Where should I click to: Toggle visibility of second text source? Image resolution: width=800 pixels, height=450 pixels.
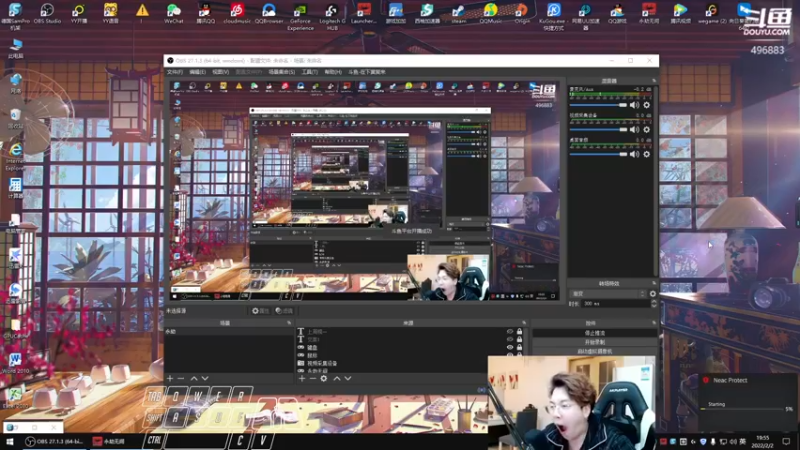coord(510,339)
